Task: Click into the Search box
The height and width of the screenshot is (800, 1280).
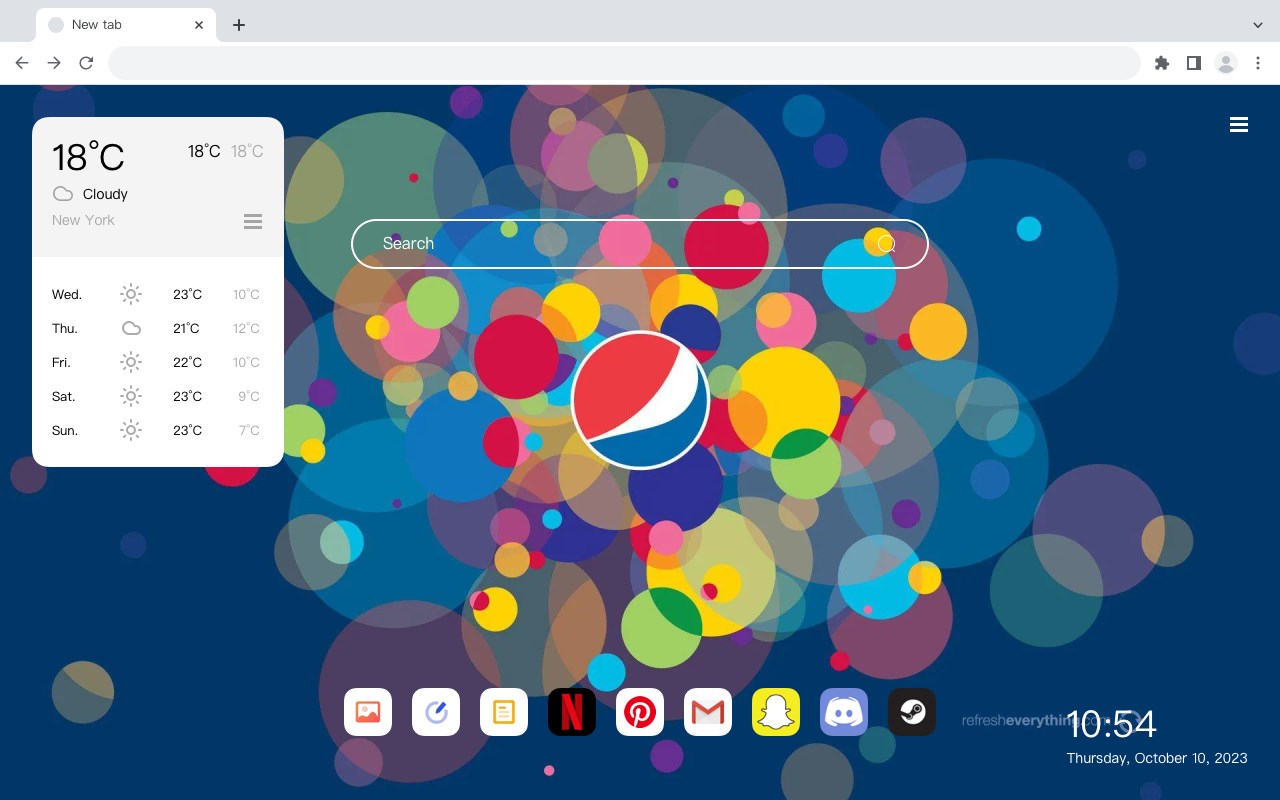Action: [640, 243]
